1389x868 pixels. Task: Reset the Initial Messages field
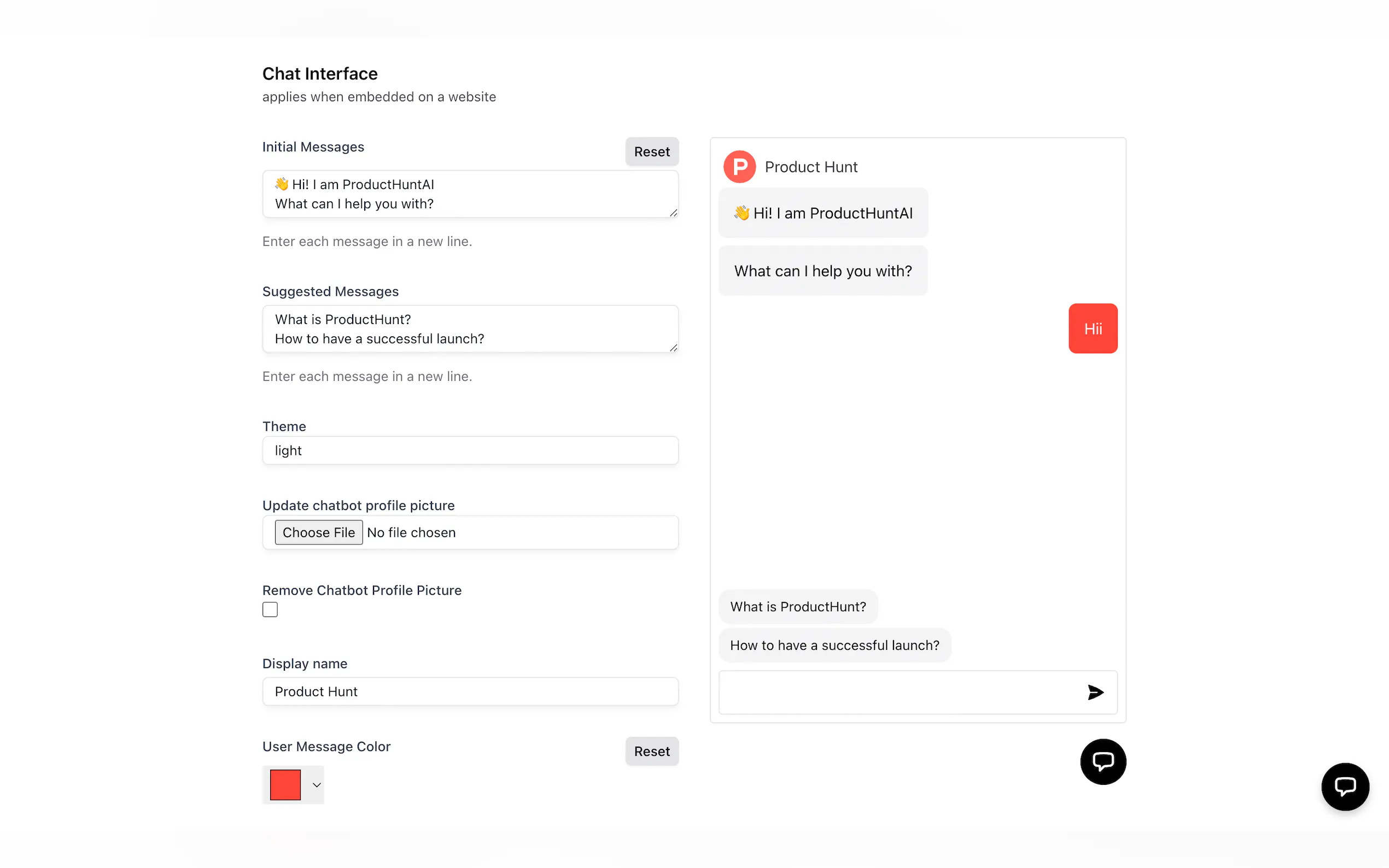pyautogui.click(x=651, y=151)
